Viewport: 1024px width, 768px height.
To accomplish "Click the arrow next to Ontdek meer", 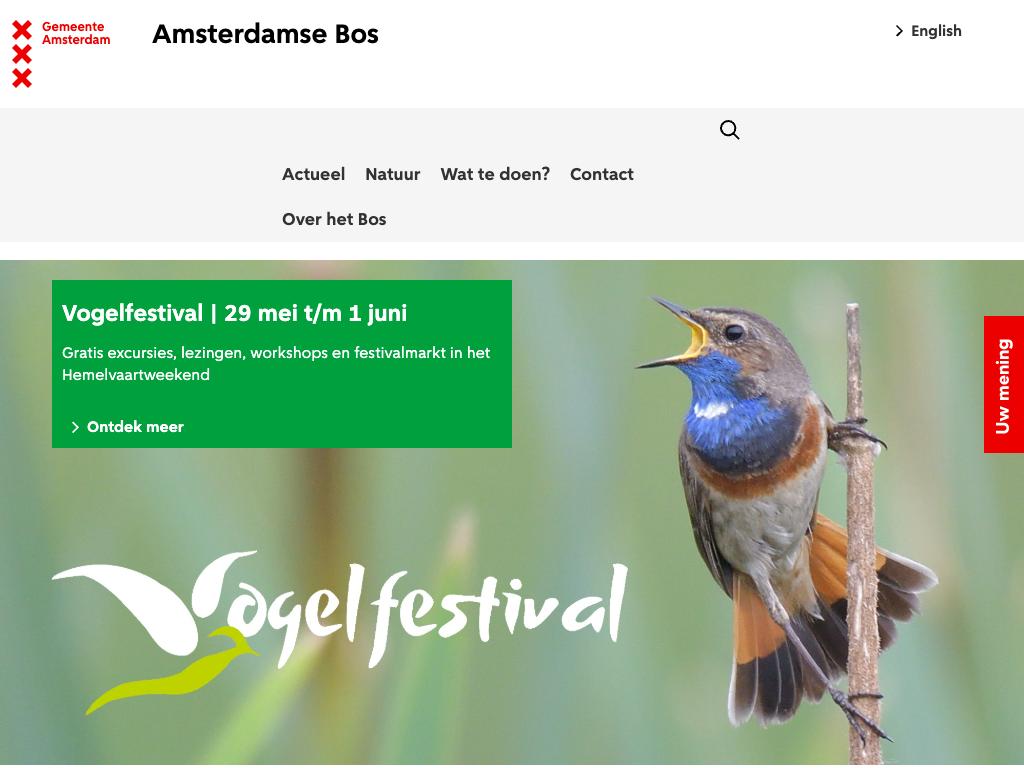I will tap(75, 427).
